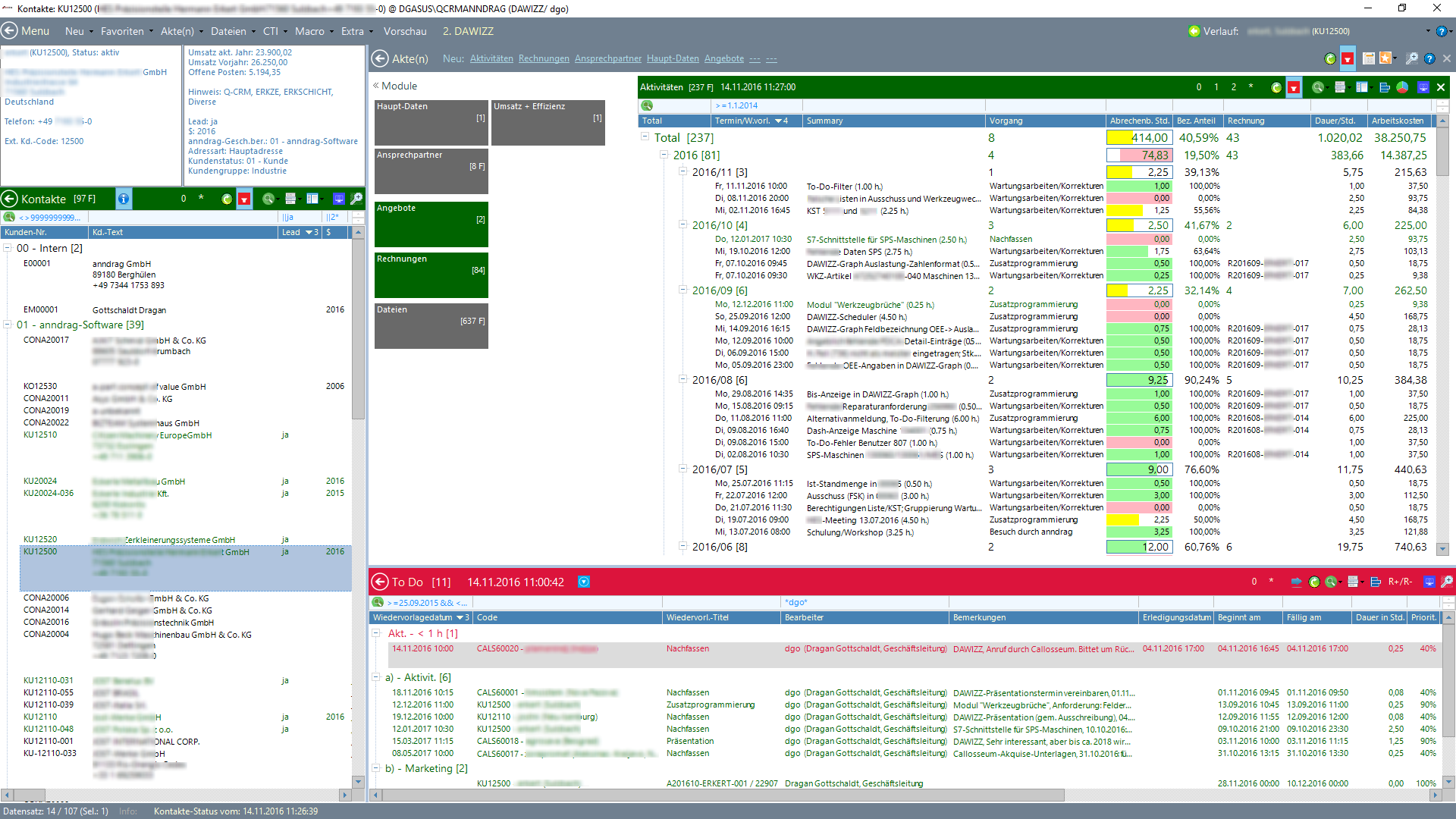1456x819 pixels.
Task: Open the Haupt-Daten link under Neu
Action: point(673,58)
